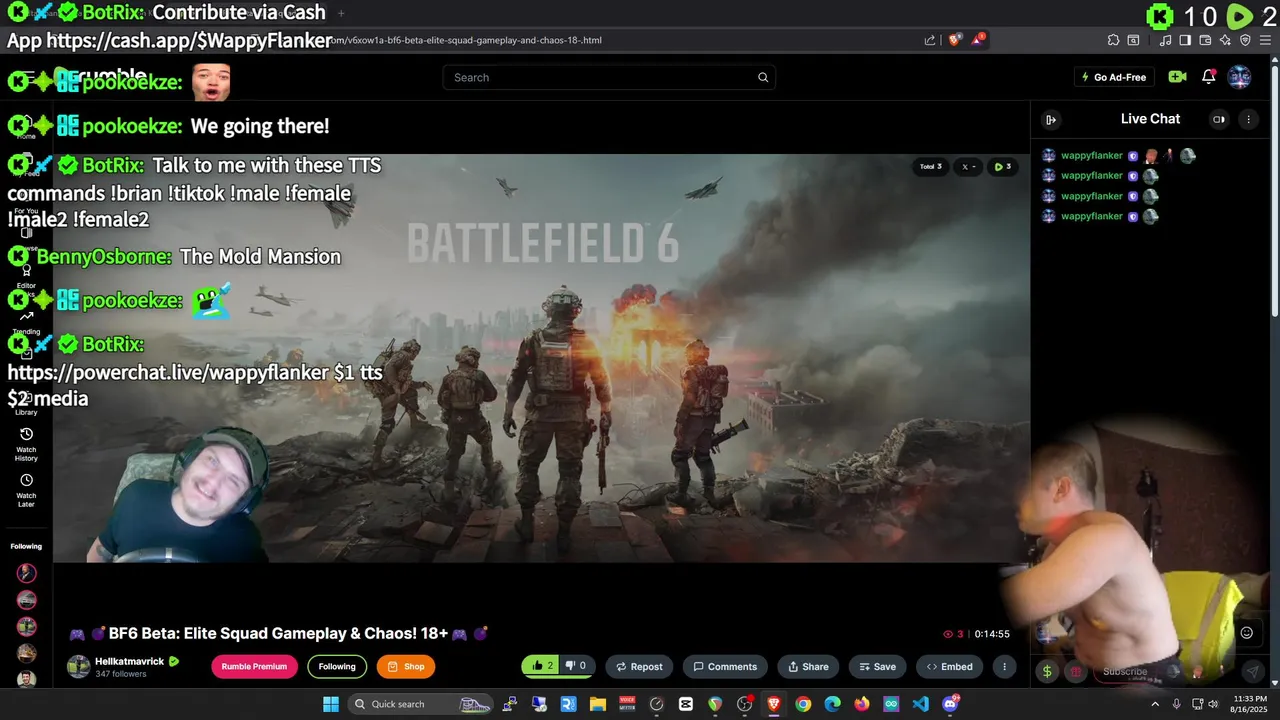The height and width of the screenshot is (720, 1280).
Task: Share the video
Action: 808,666
